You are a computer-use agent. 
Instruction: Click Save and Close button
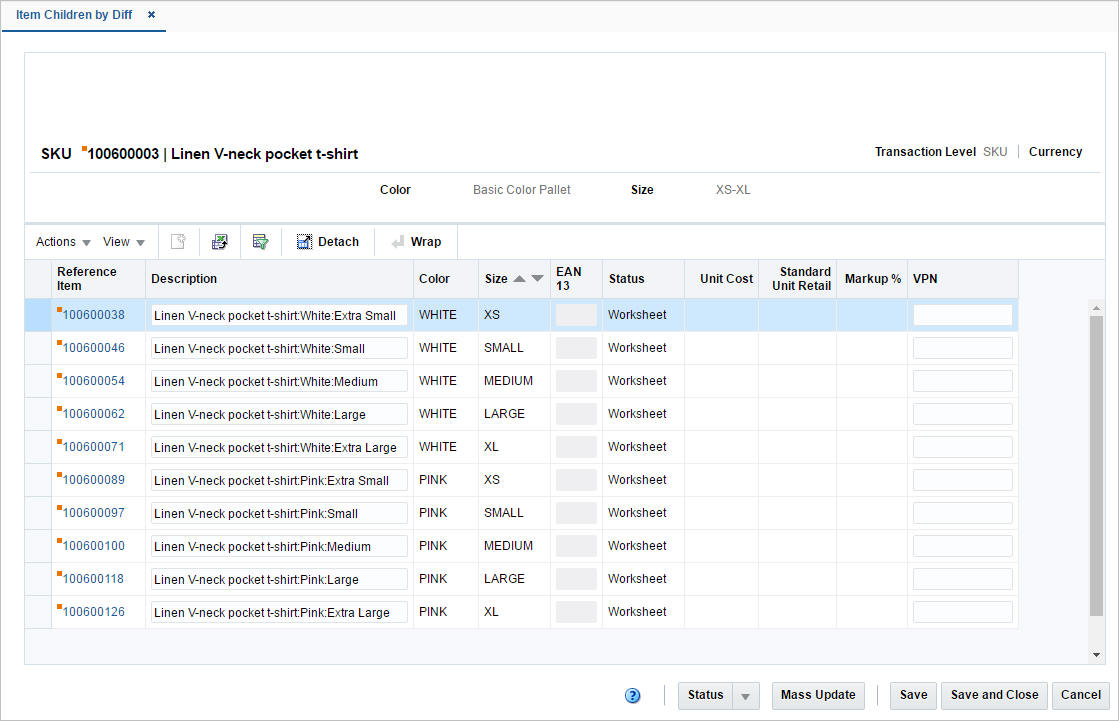pos(994,695)
